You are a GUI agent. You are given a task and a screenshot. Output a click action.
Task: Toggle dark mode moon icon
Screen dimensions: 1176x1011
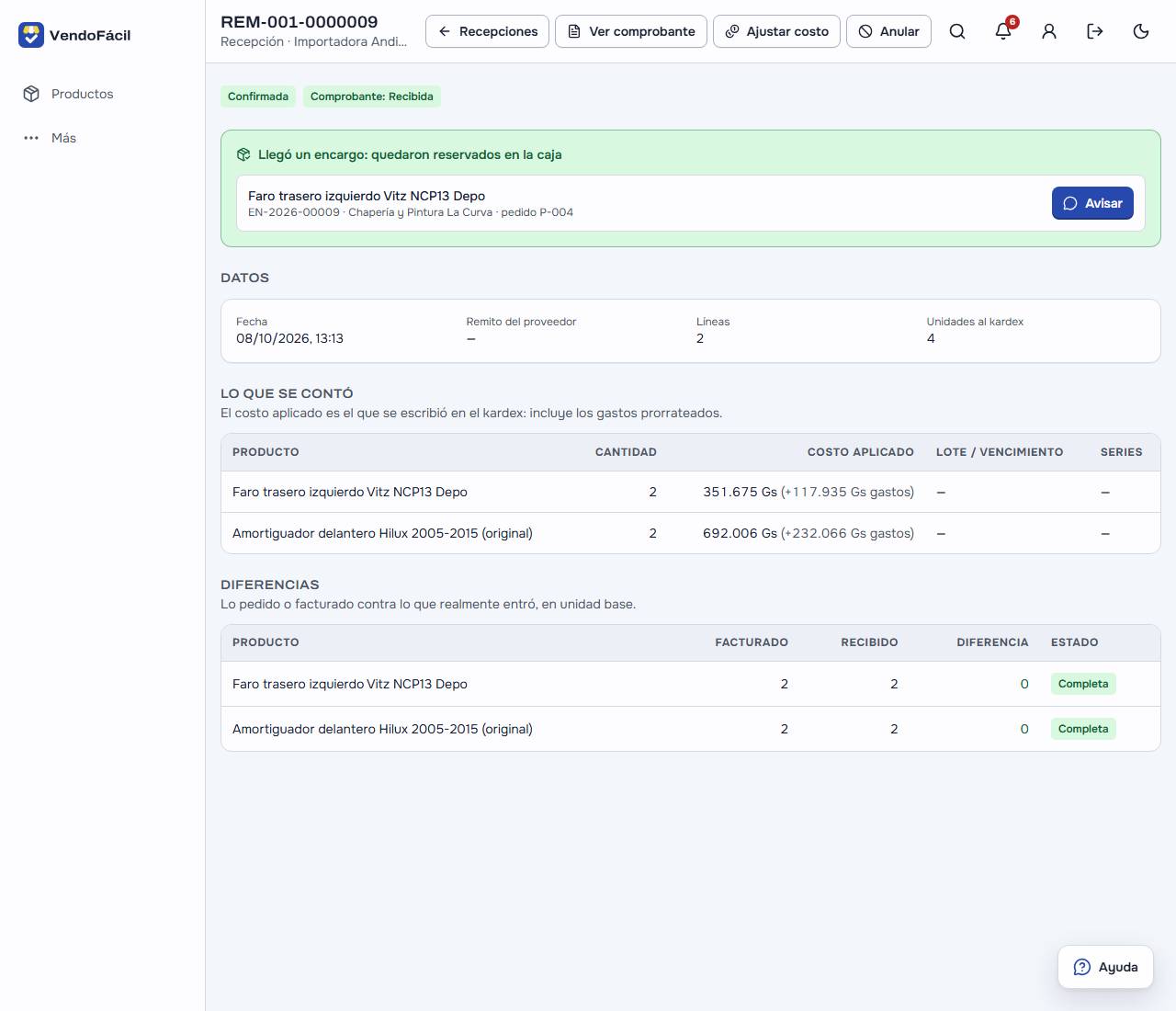(x=1141, y=31)
